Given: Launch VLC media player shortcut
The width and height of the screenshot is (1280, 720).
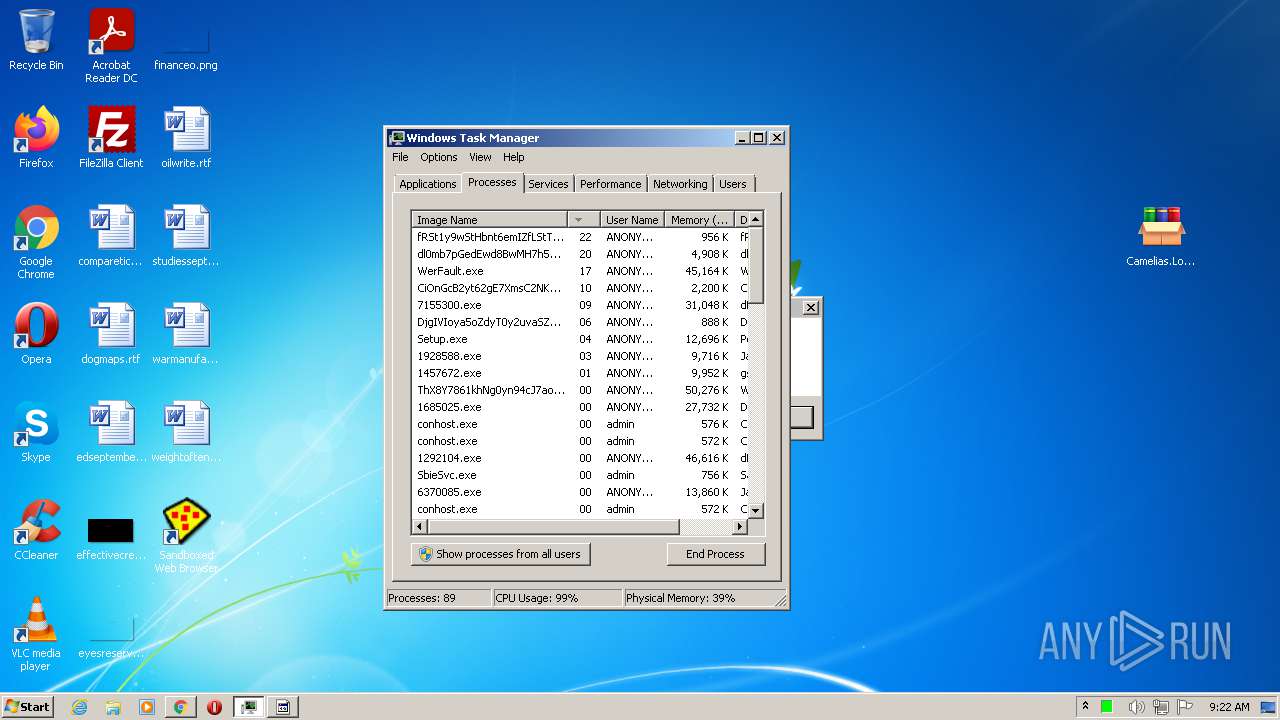Looking at the screenshot, I should click(36, 634).
